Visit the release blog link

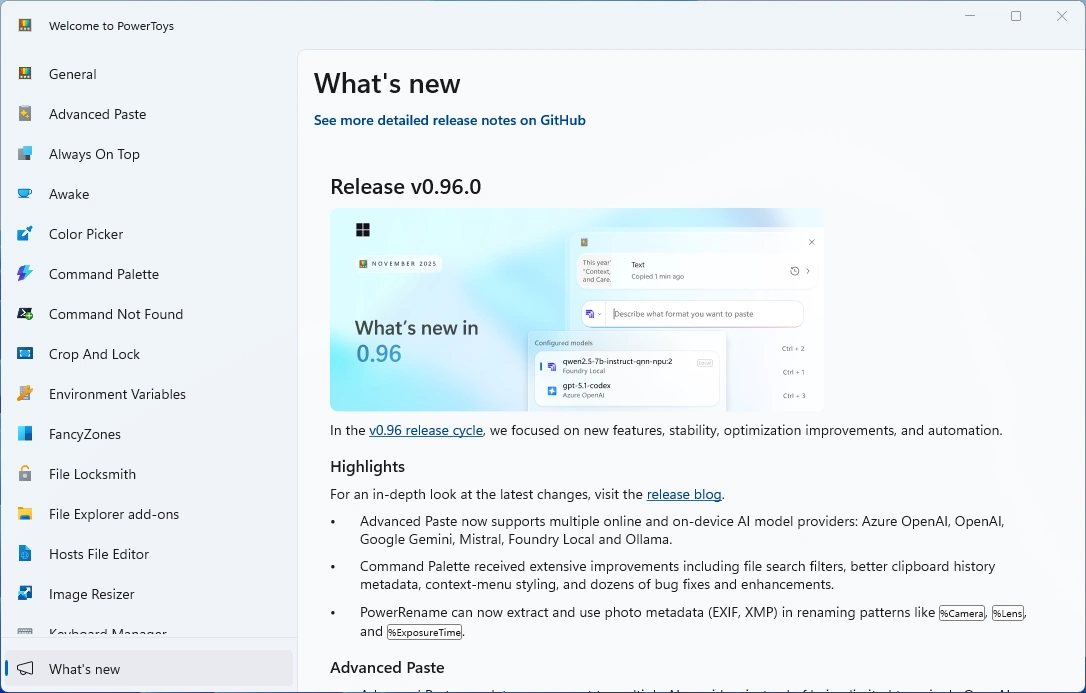683,495
